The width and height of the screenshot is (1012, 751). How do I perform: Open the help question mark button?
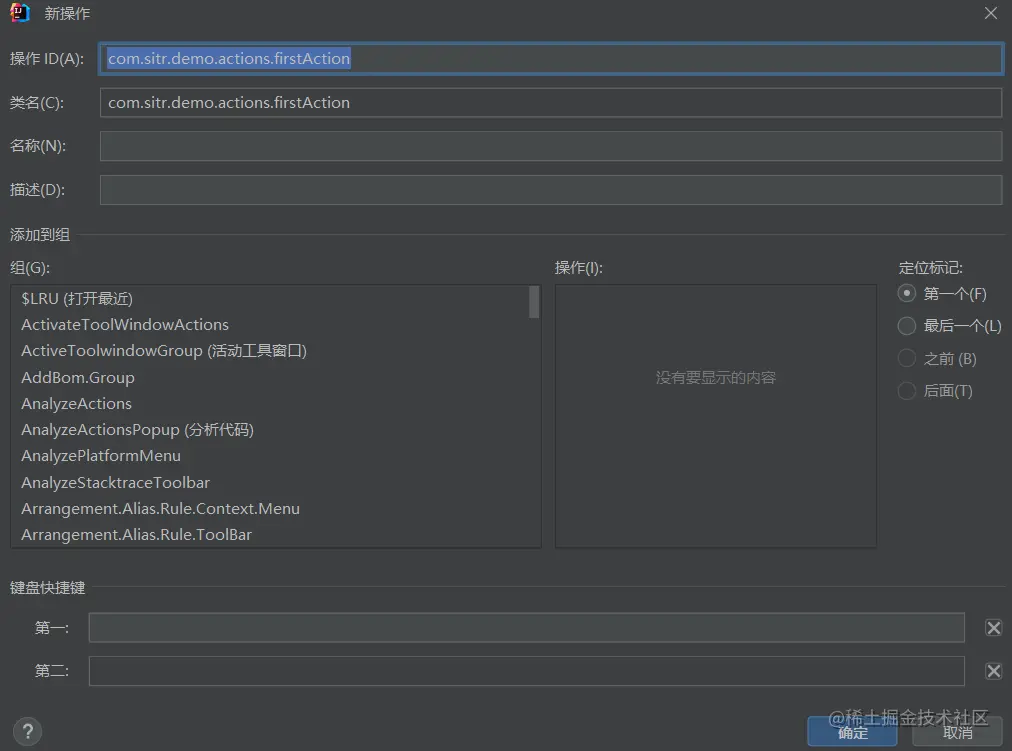28,732
